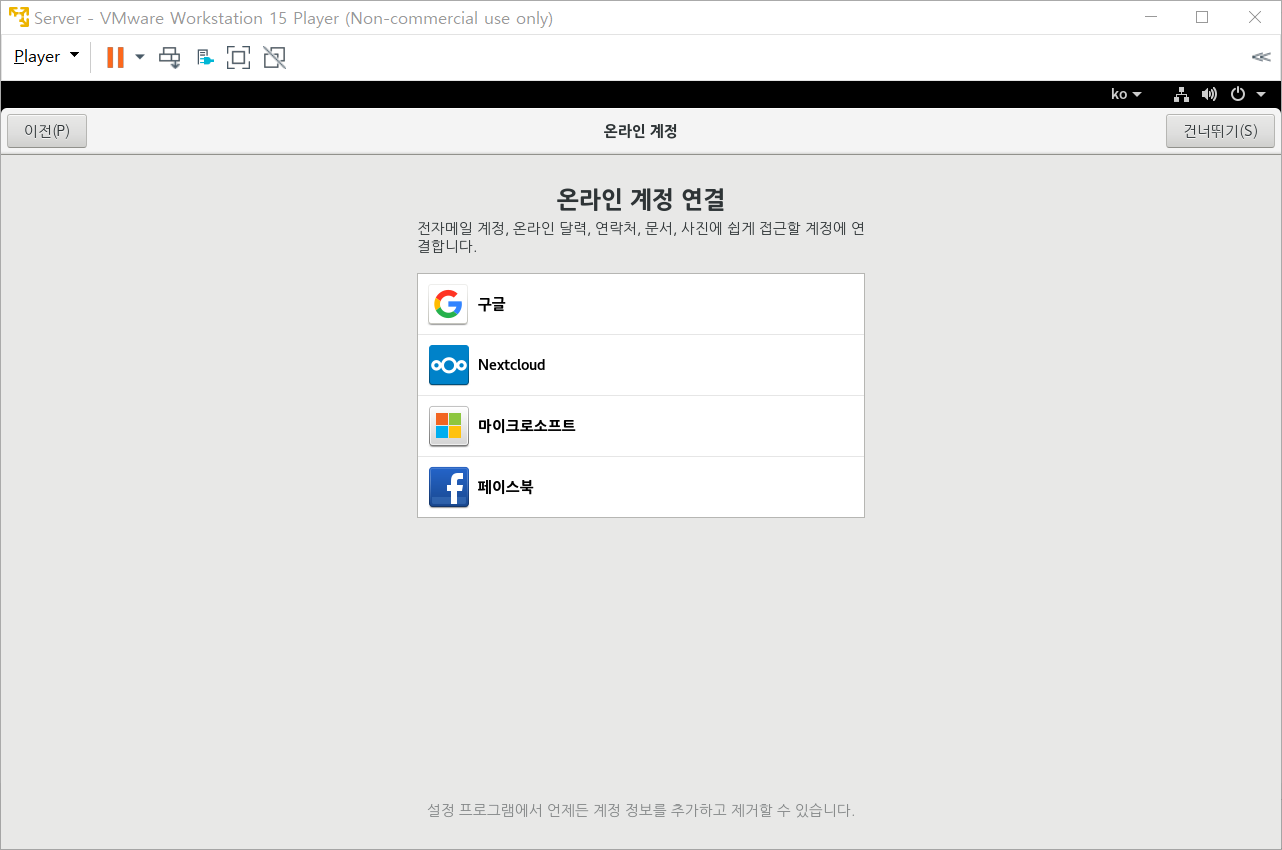Close the VMware Player window
Image resolution: width=1282 pixels, height=850 pixels.
1255,17
